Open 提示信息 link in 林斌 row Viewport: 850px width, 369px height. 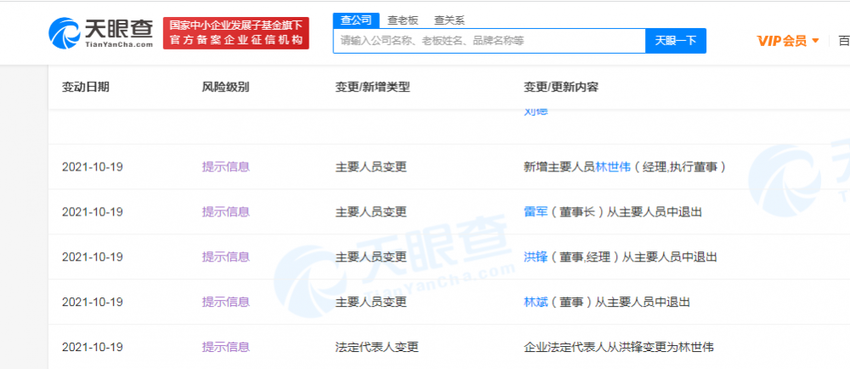[x=226, y=302]
